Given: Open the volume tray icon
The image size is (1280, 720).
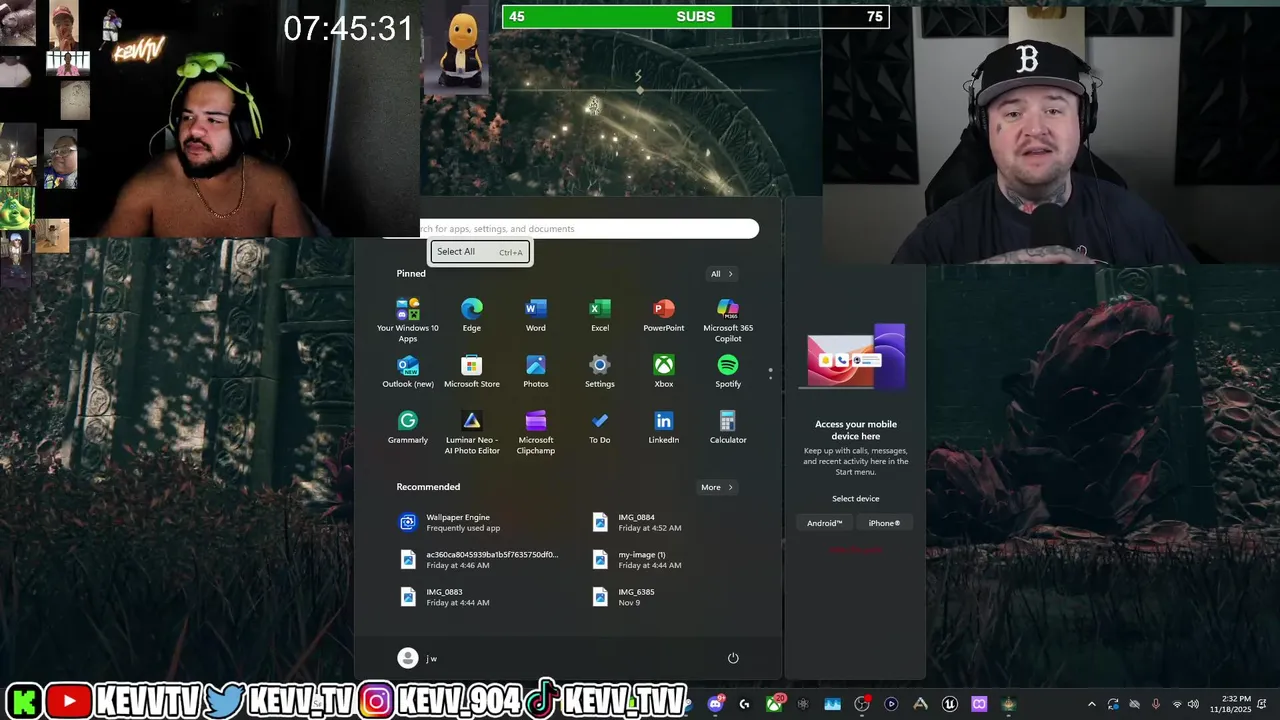Looking at the screenshot, I should (1193, 704).
